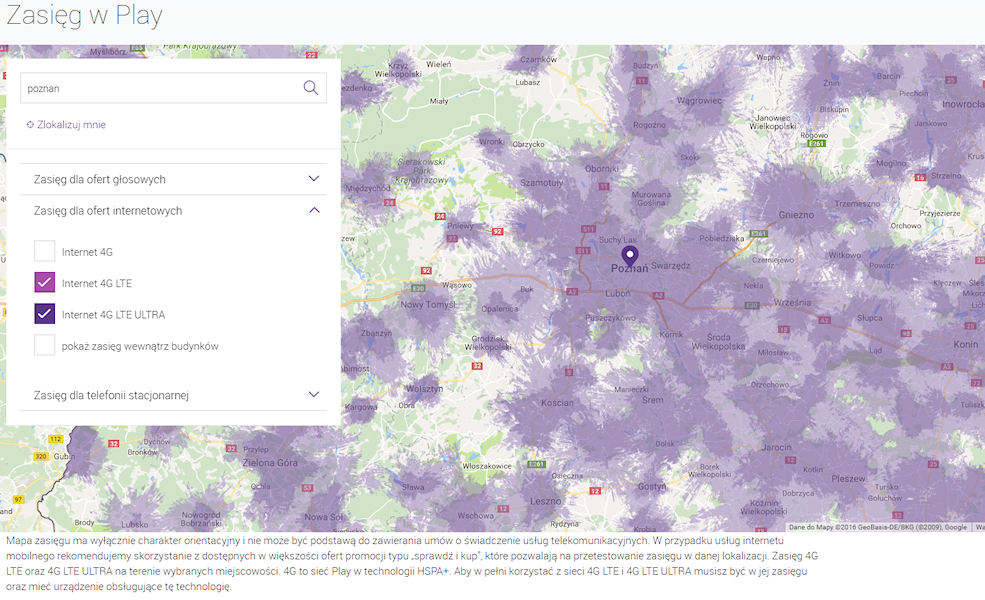
Task: Click the Szamotuły label on the map
Action: (x=541, y=183)
